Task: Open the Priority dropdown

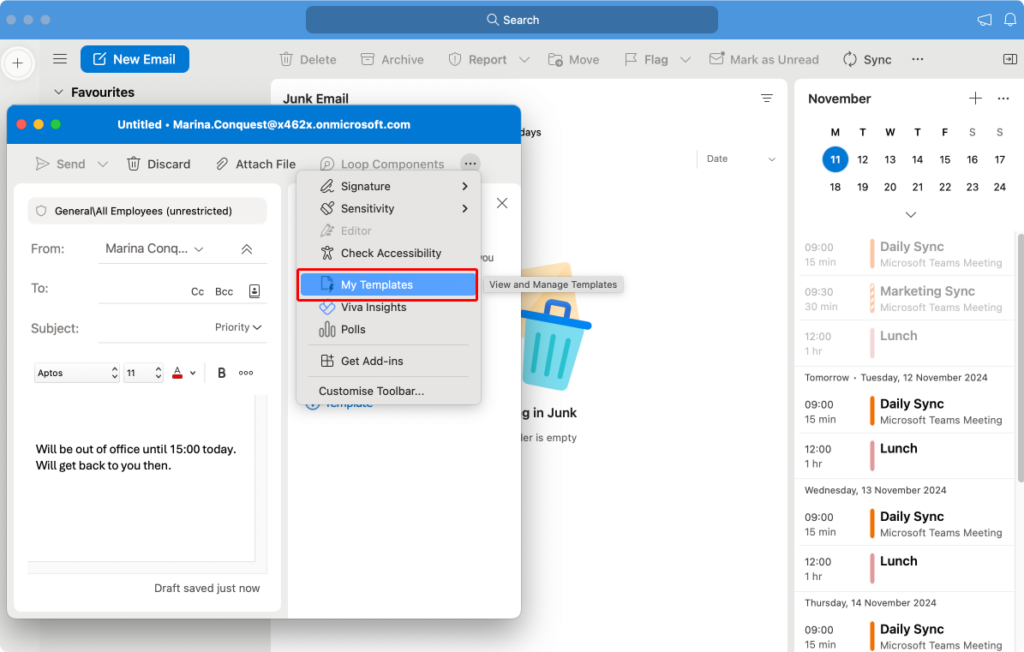Action: click(238, 327)
